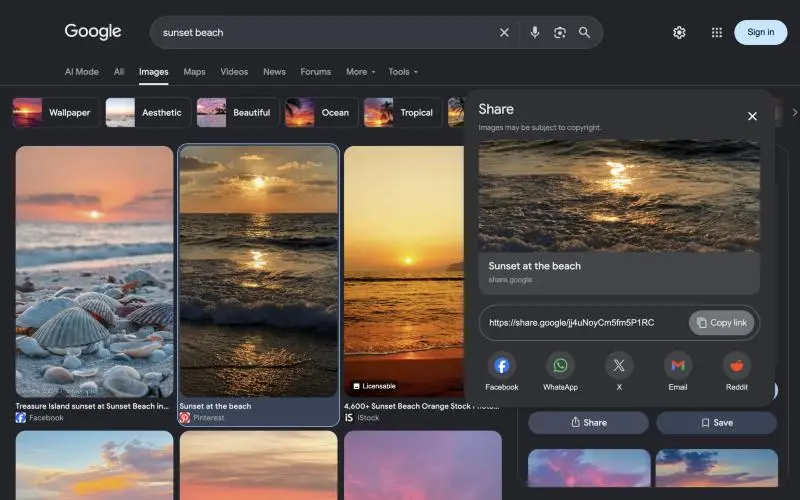Open the Maps tab

point(194,72)
